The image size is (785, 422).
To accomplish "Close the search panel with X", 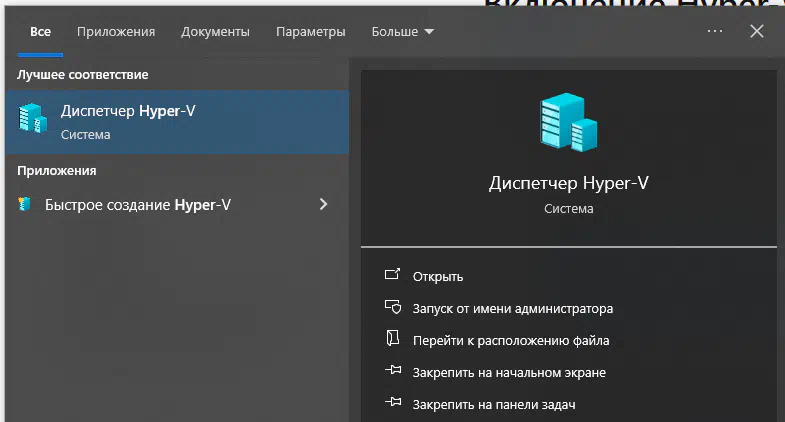I will pos(757,31).
